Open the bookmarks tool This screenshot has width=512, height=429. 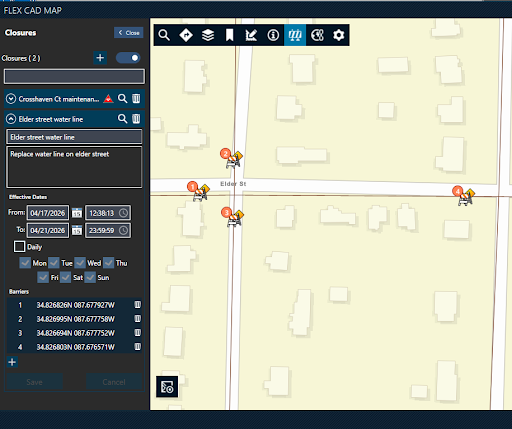pyautogui.click(x=229, y=35)
